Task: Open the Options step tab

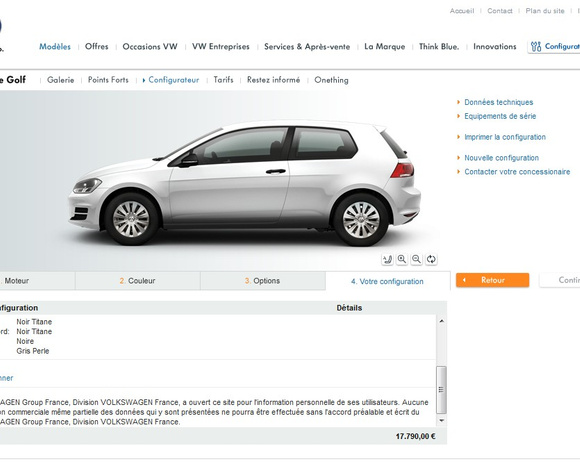Action: pos(262,281)
